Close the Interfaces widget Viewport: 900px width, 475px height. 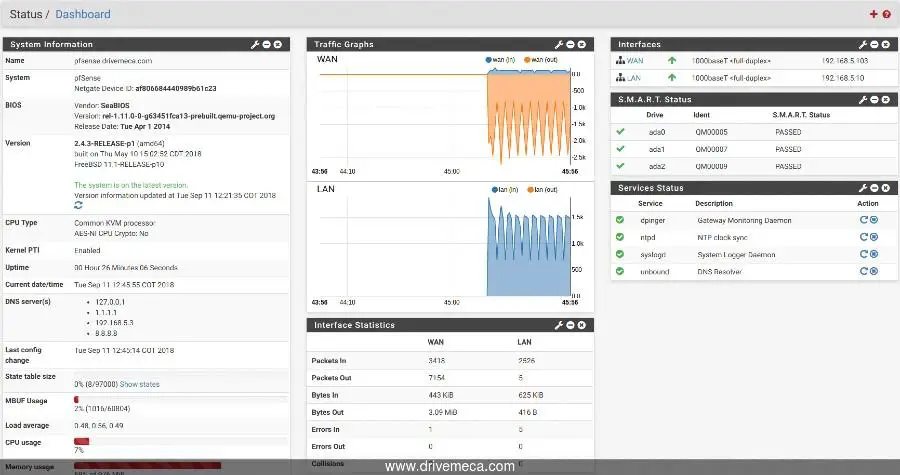886,44
